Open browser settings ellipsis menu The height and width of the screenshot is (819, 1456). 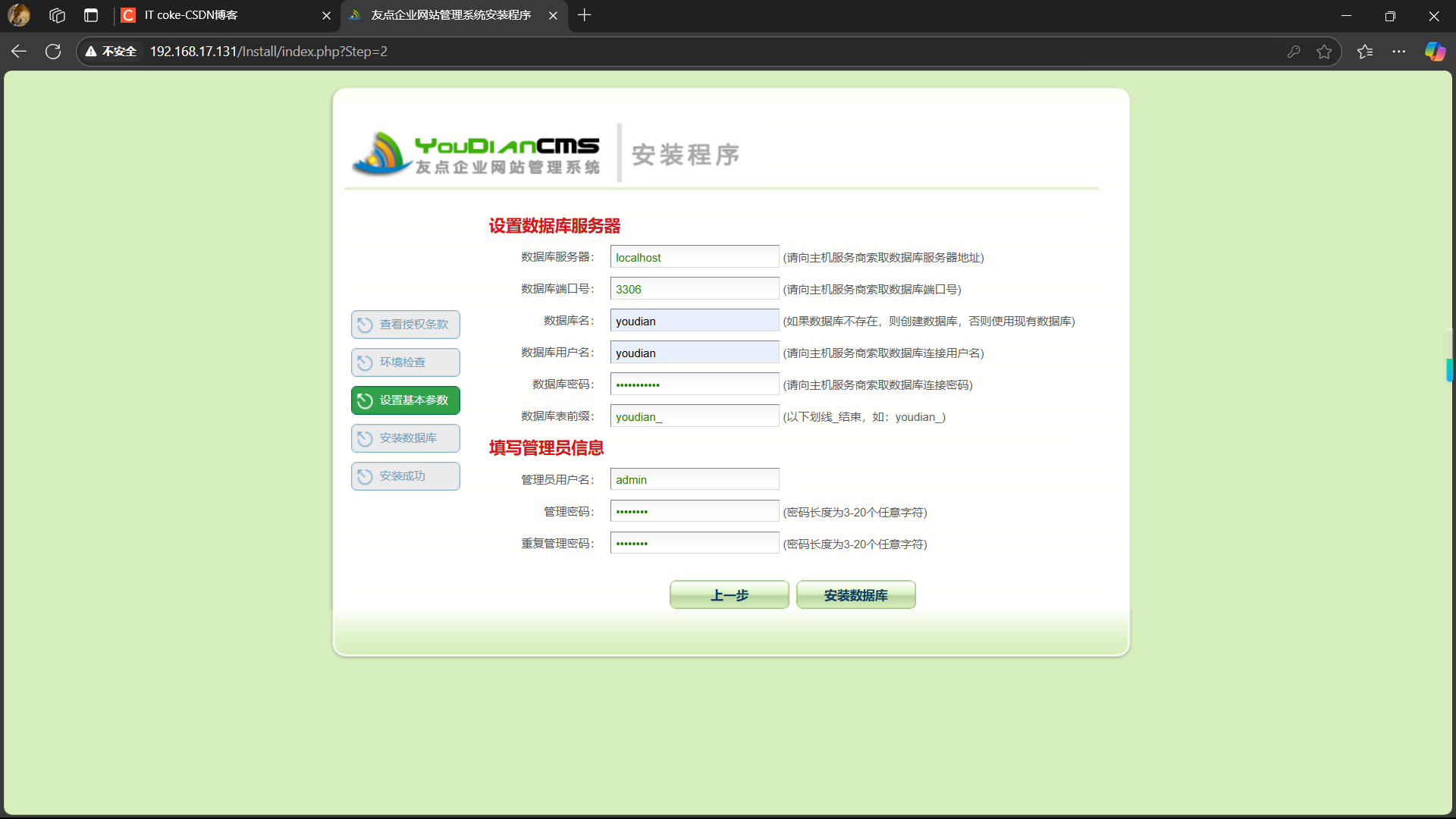point(1399,52)
